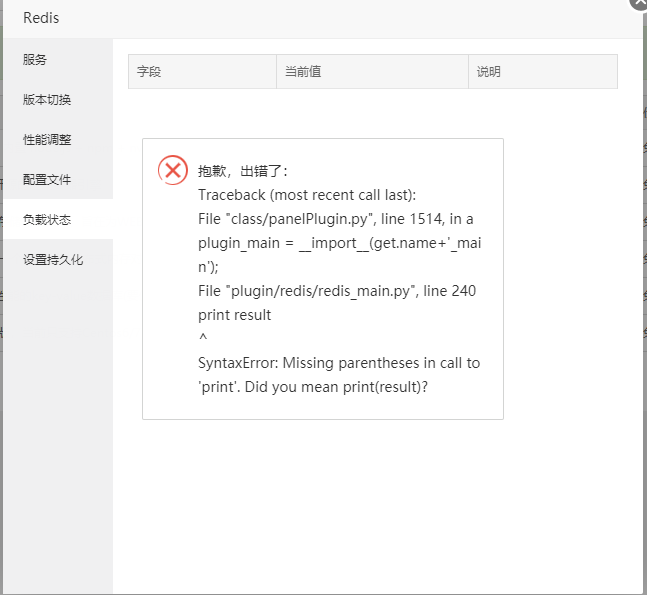Open the 设置持久化 tab

tap(58, 260)
